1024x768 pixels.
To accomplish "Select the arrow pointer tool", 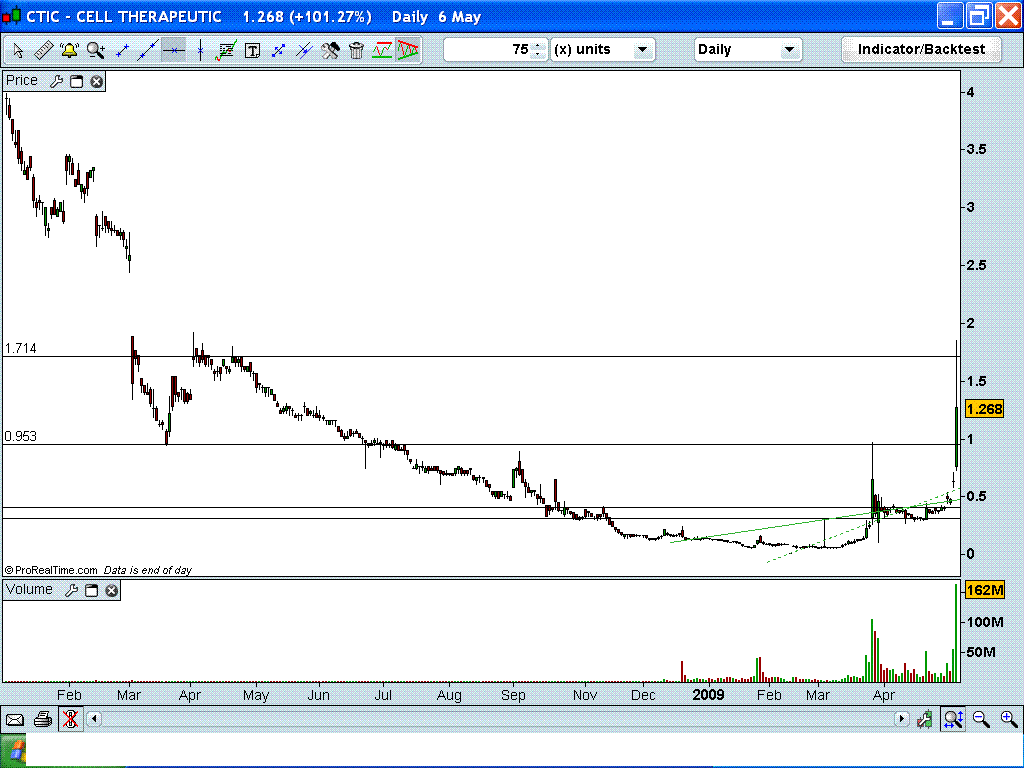I will click(x=18, y=50).
